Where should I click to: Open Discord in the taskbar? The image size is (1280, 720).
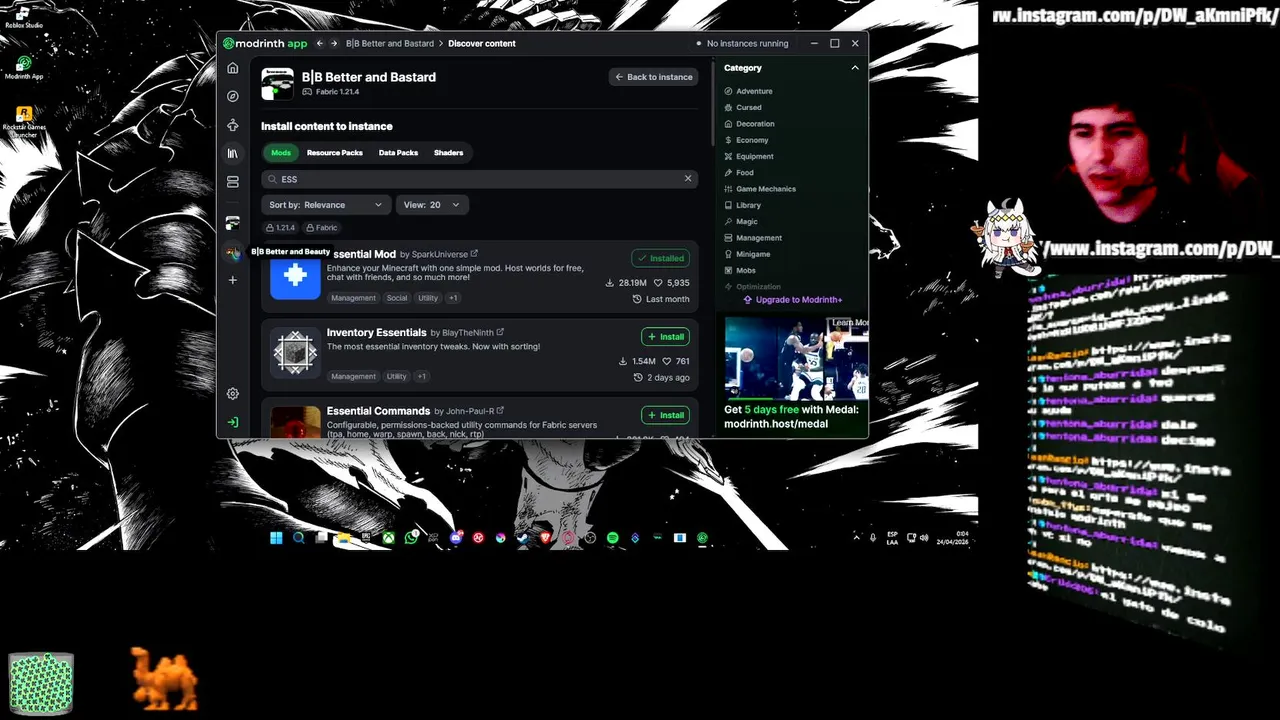pos(456,538)
